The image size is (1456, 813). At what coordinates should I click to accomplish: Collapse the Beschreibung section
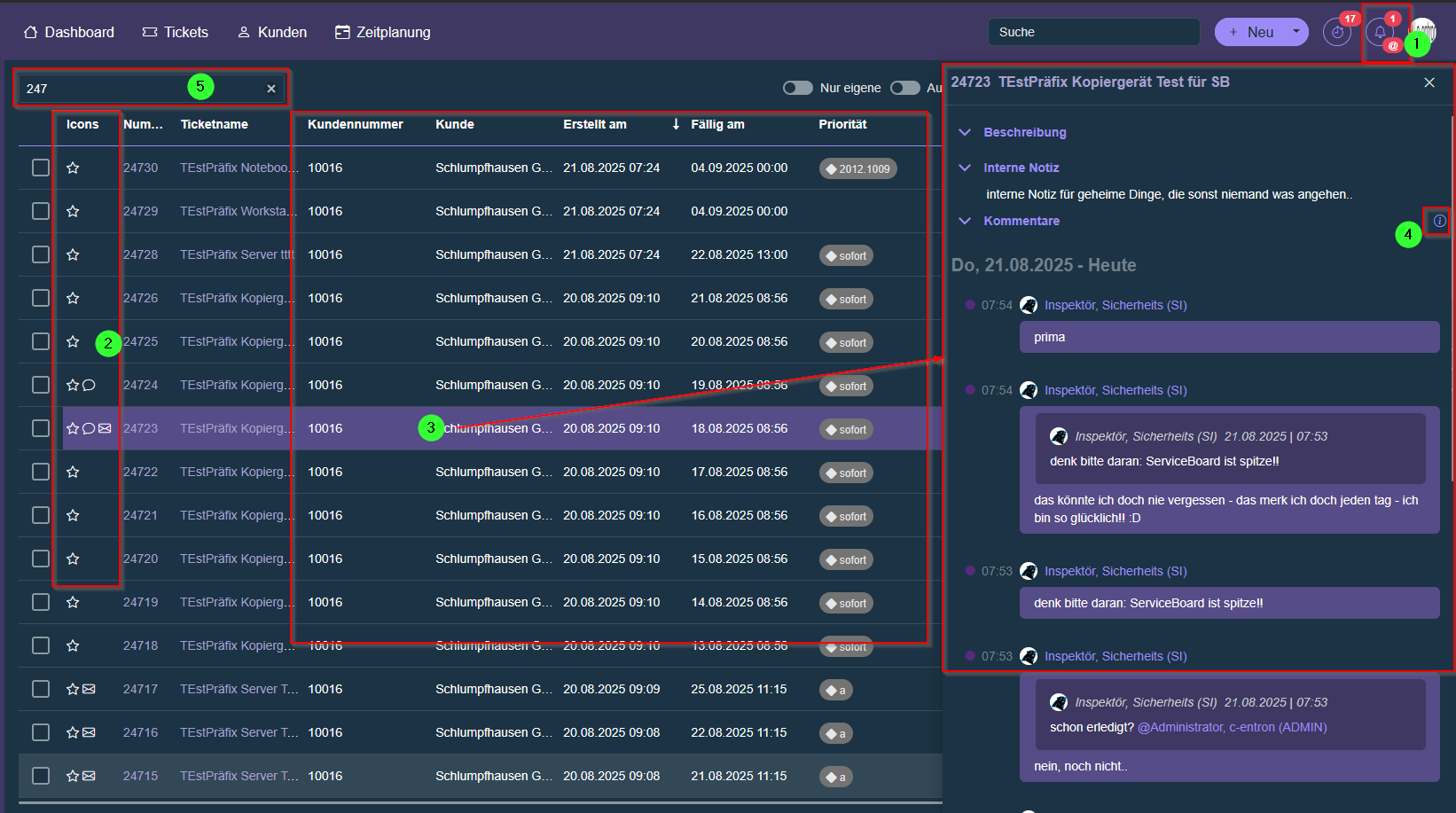(965, 132)
